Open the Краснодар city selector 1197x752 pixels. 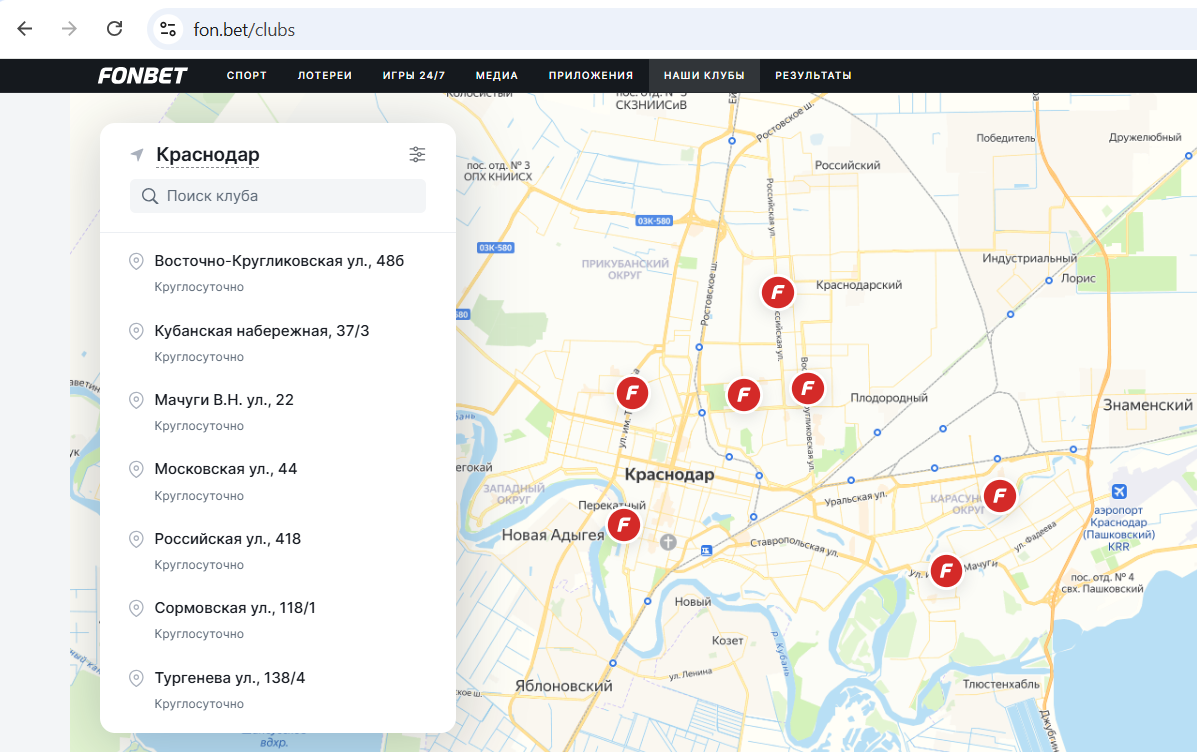click(x=208, y=155)
